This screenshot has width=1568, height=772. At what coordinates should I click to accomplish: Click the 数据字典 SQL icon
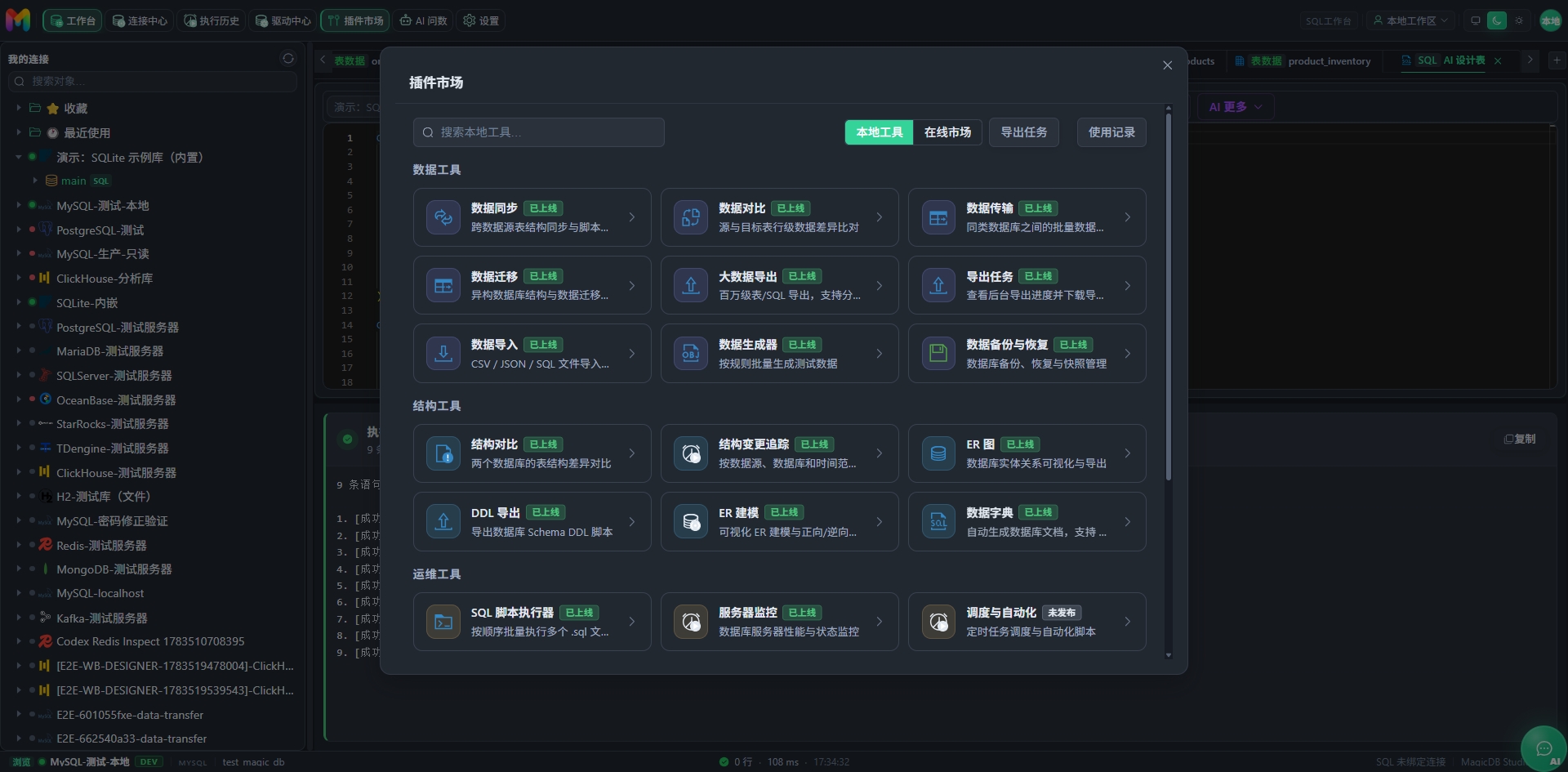tap(938, 521)
